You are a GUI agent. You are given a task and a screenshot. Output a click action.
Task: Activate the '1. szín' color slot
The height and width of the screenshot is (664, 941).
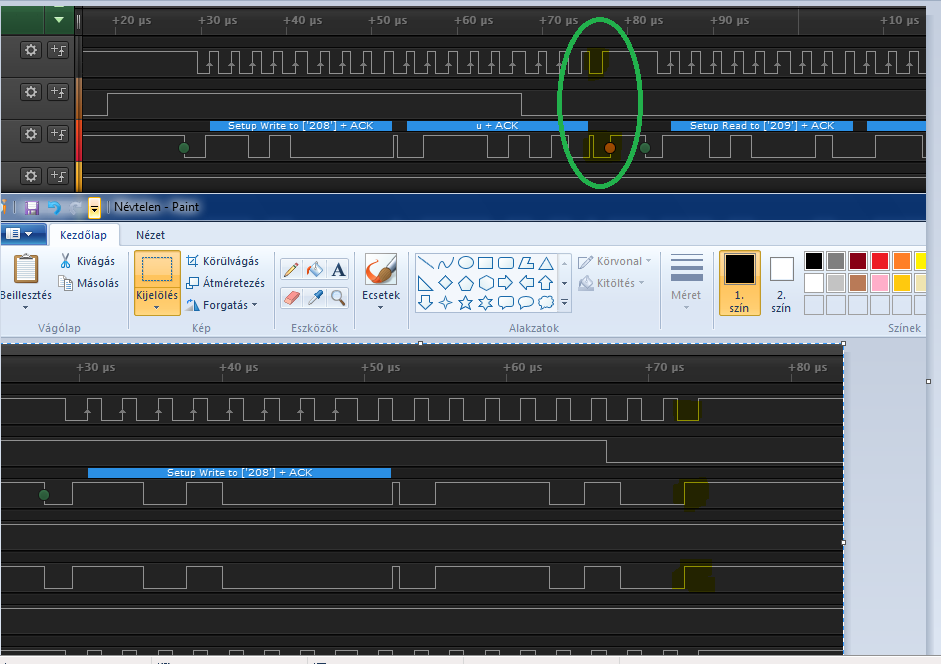pyautogui.click(x=739, y=283)
